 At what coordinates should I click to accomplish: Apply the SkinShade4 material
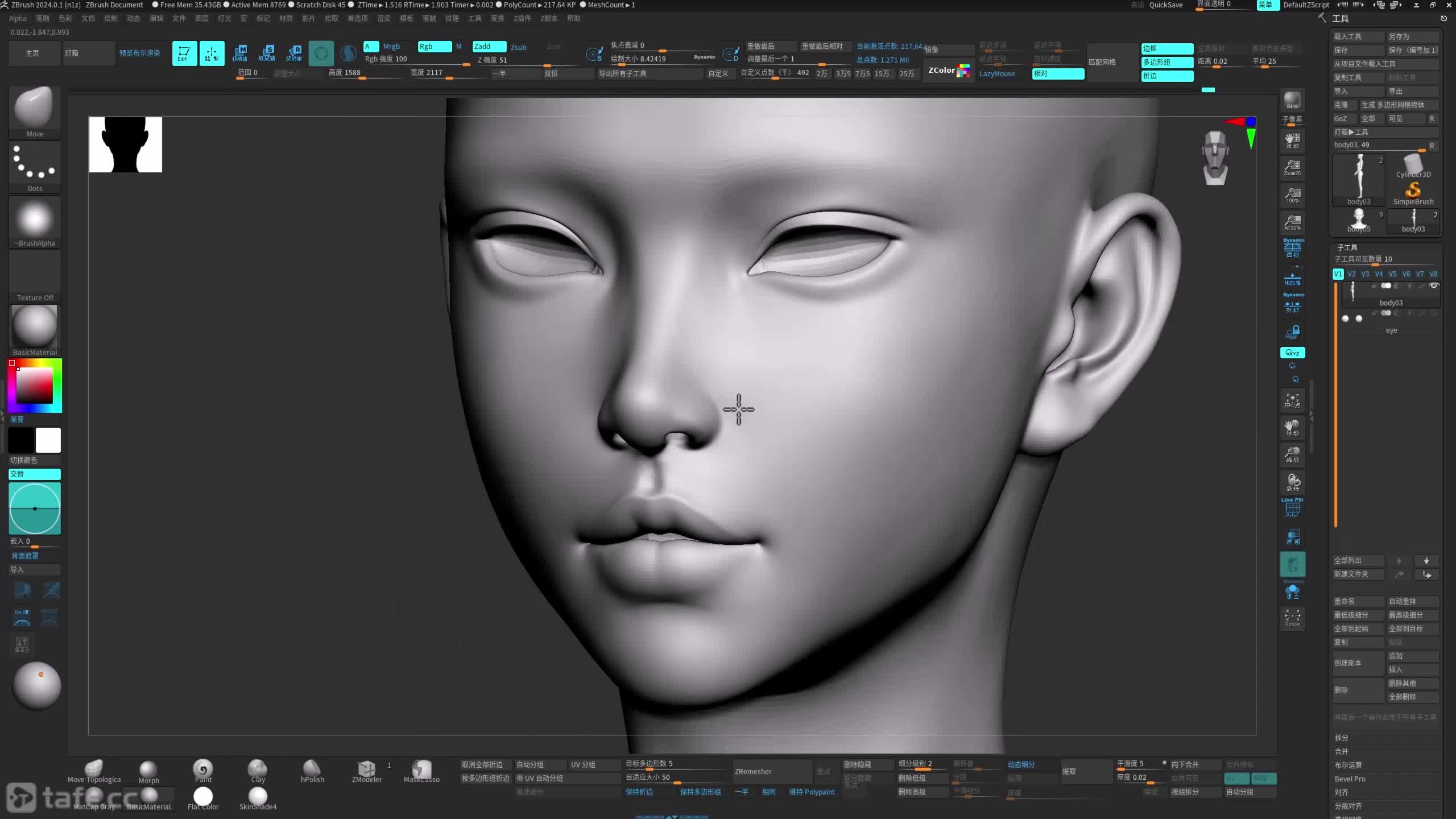[258, 799]
